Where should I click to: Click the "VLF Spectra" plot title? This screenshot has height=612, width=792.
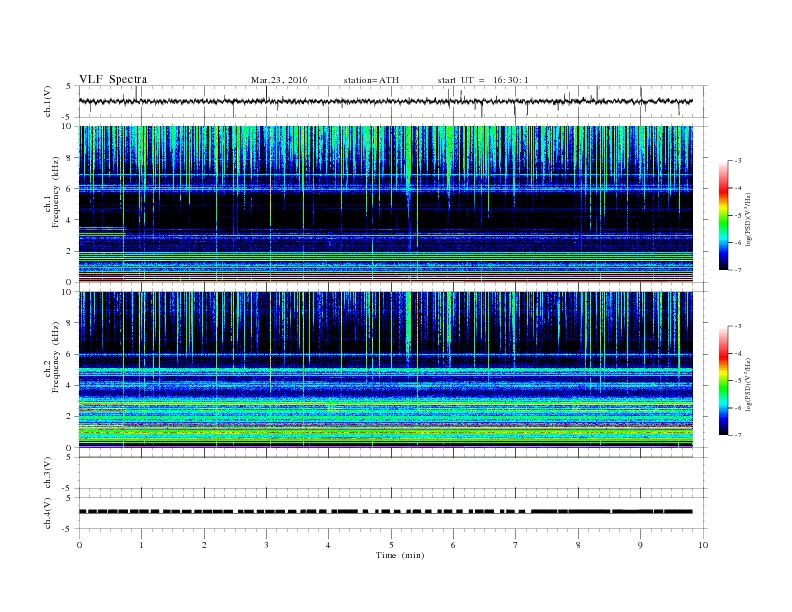113,79
